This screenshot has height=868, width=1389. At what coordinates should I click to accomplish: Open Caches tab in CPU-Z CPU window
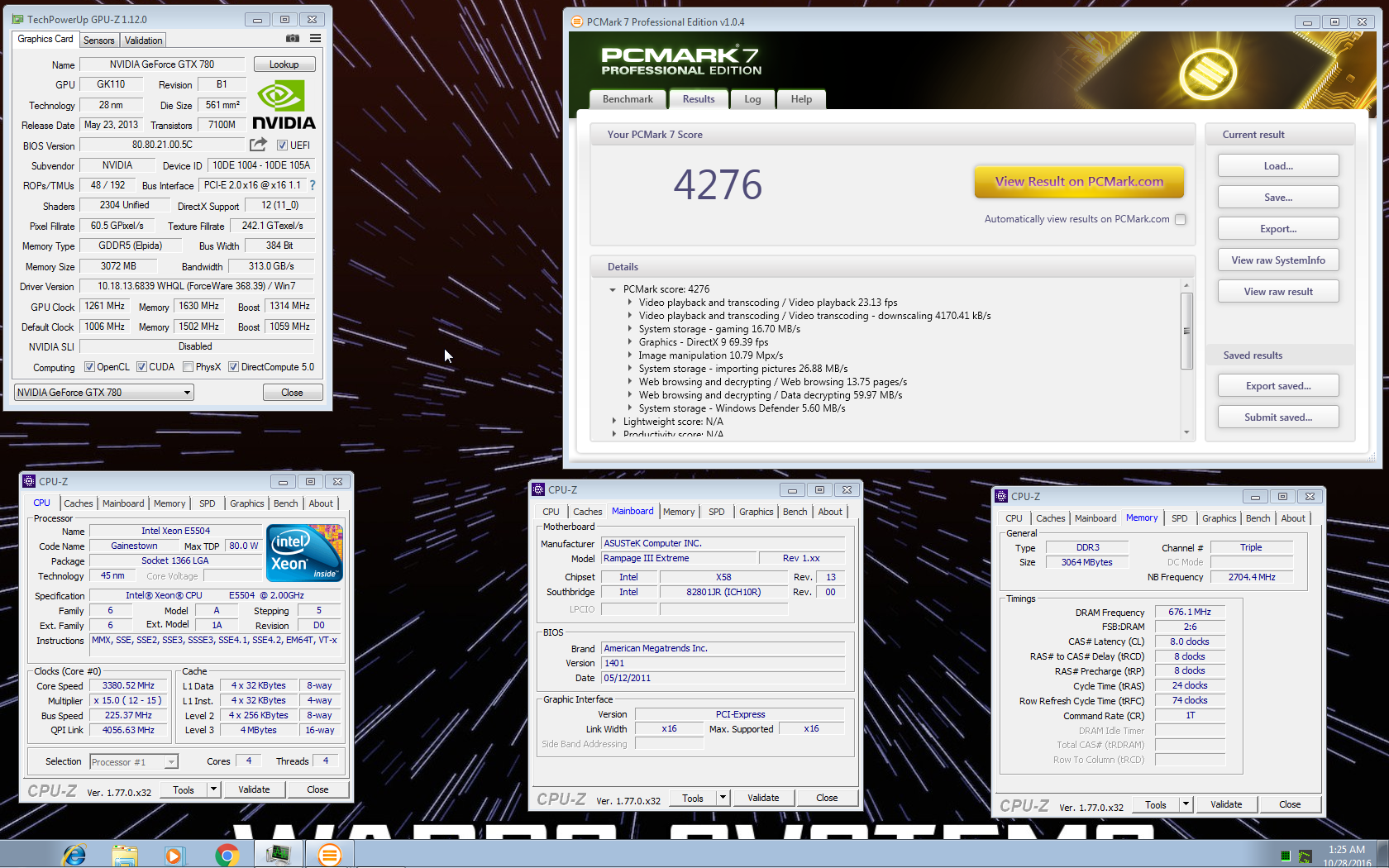(78, 503)
